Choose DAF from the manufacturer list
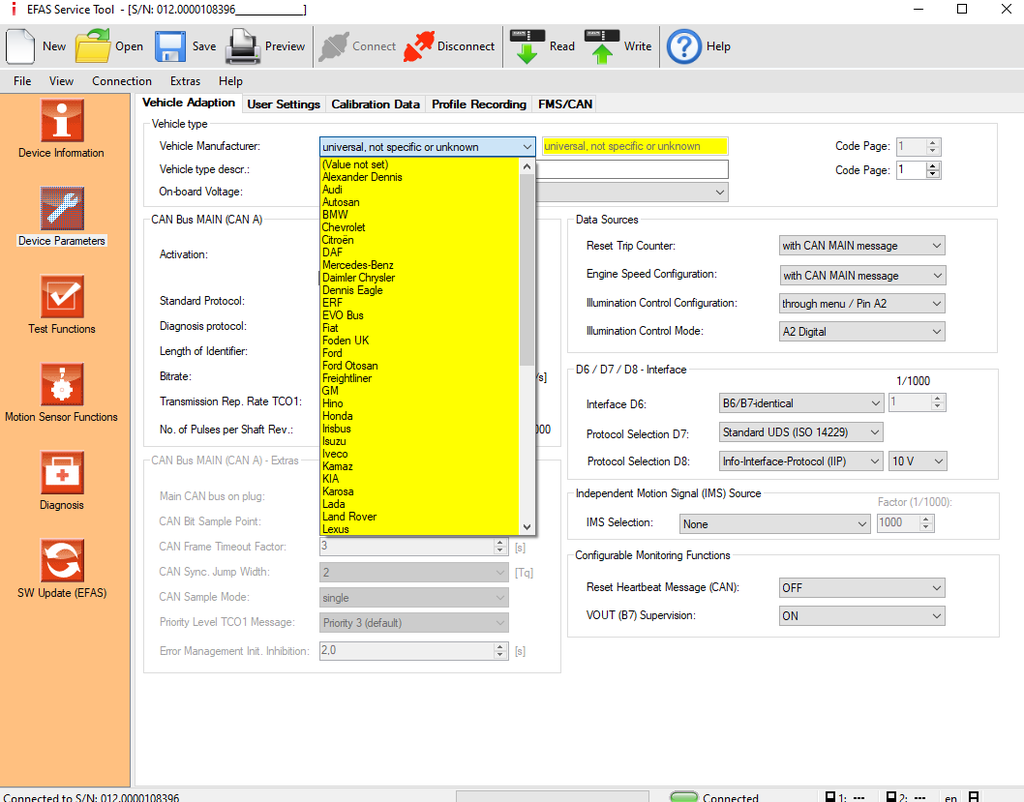 pos(419,252)
